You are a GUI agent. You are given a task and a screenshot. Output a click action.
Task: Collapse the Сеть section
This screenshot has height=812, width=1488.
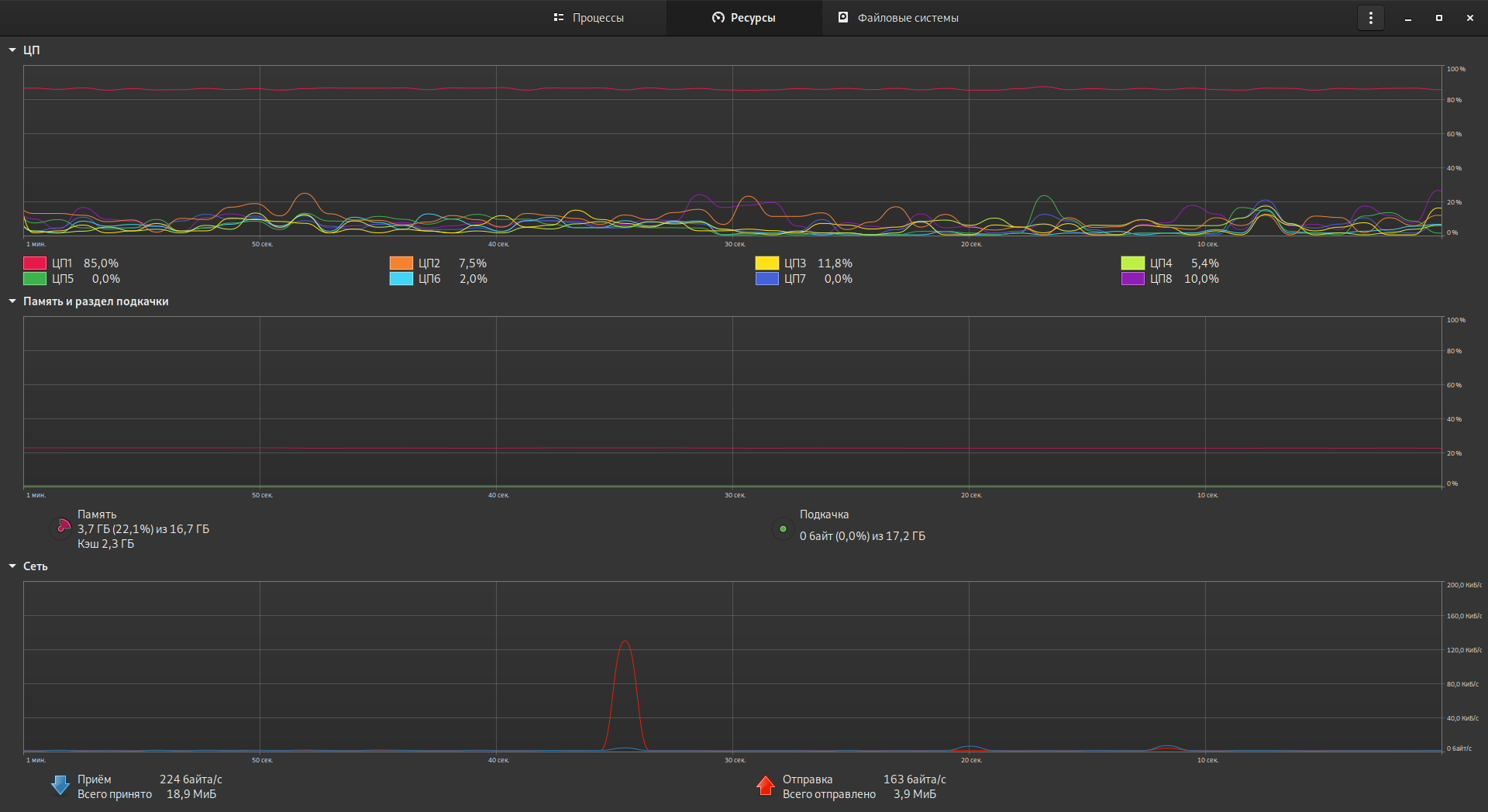pyautogui.click(x=12, y=566)
